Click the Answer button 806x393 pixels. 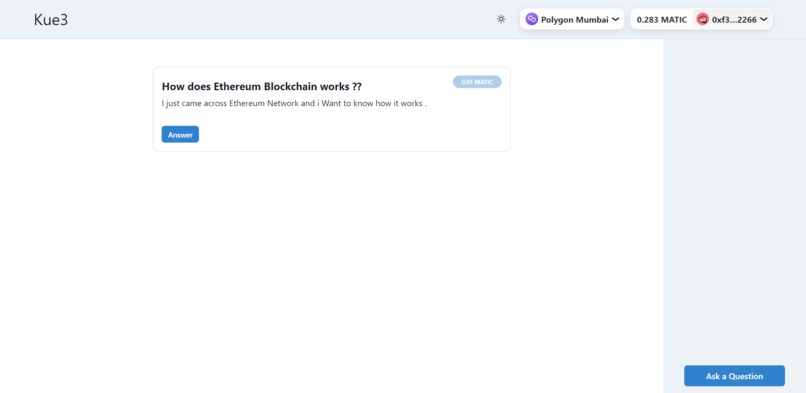(x=180, y=135)
